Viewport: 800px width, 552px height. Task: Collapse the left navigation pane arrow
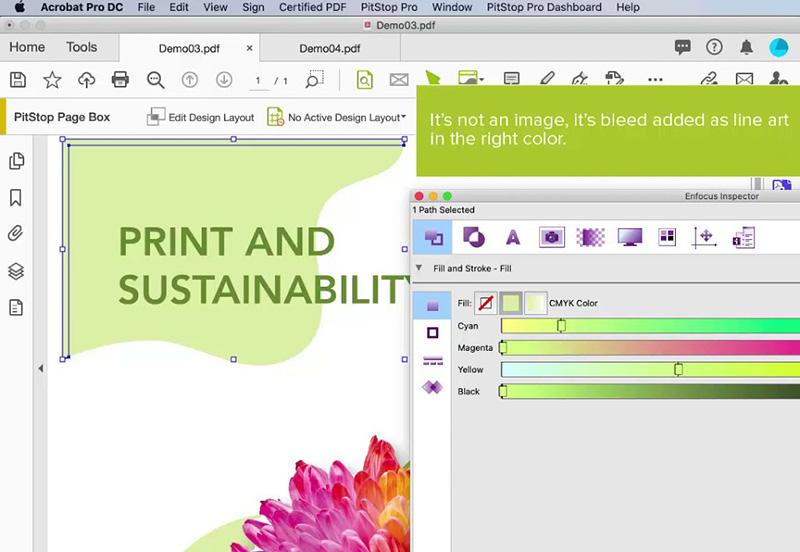point(41,369)
